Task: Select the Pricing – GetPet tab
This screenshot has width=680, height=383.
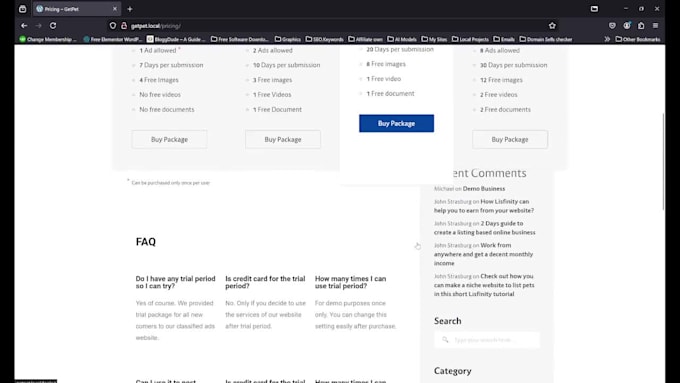Action: click(76, 9)
